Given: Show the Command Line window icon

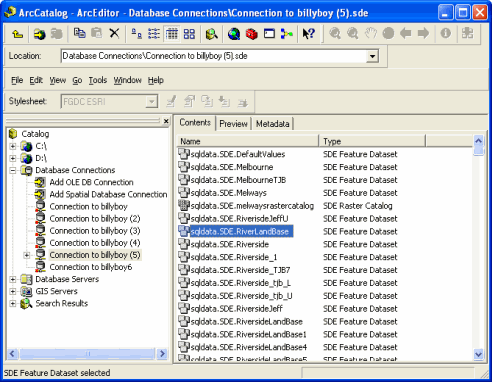Looking at the screenshot, I should (x=269, y=34).
